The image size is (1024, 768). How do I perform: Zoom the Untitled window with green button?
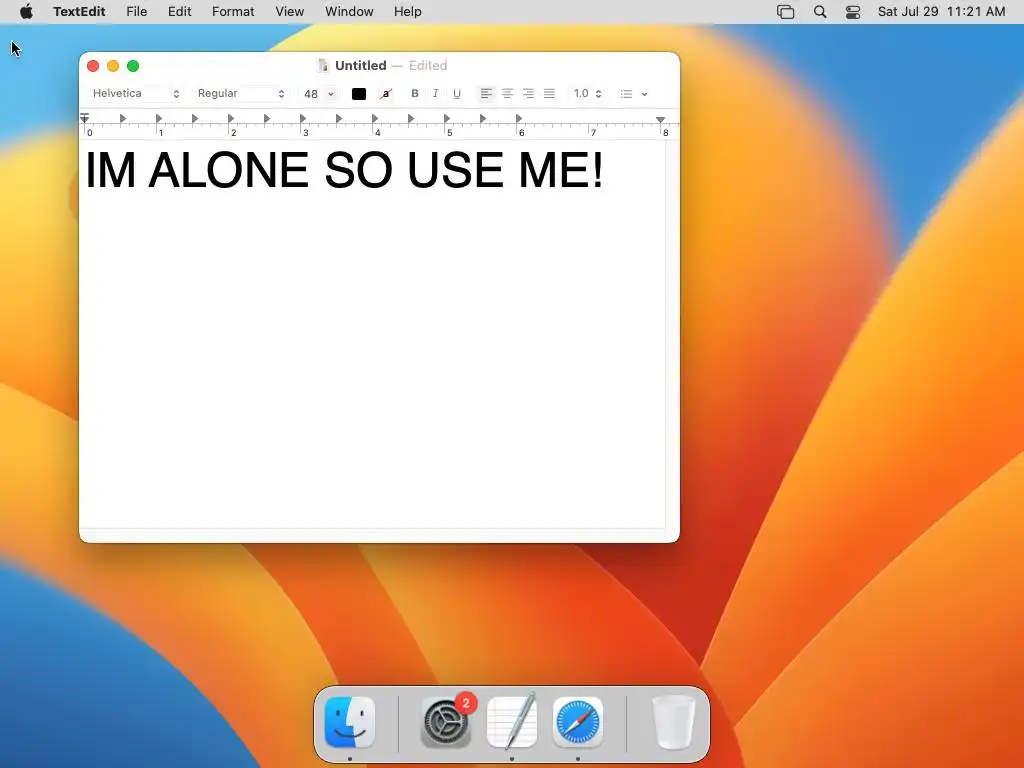coord(133,66)
